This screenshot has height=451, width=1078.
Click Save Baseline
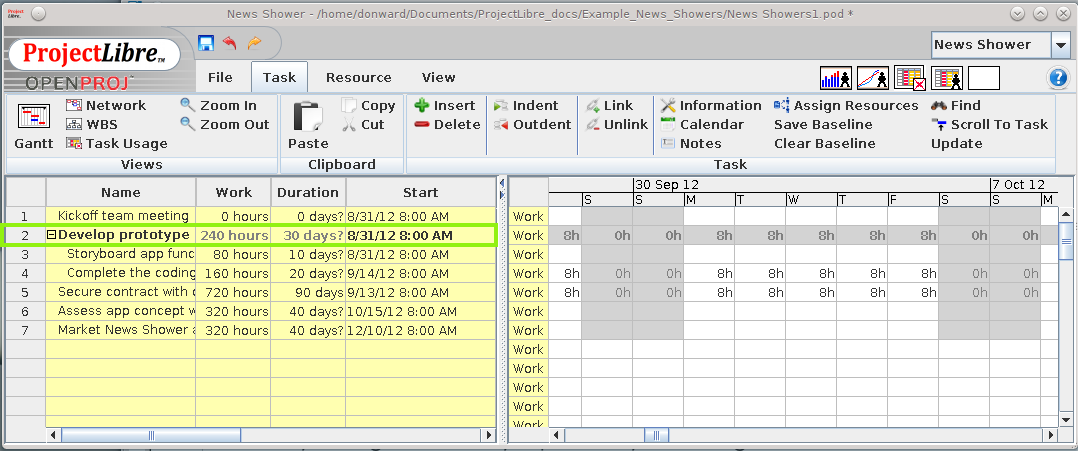pyautogui.click(x=823, y=124)
